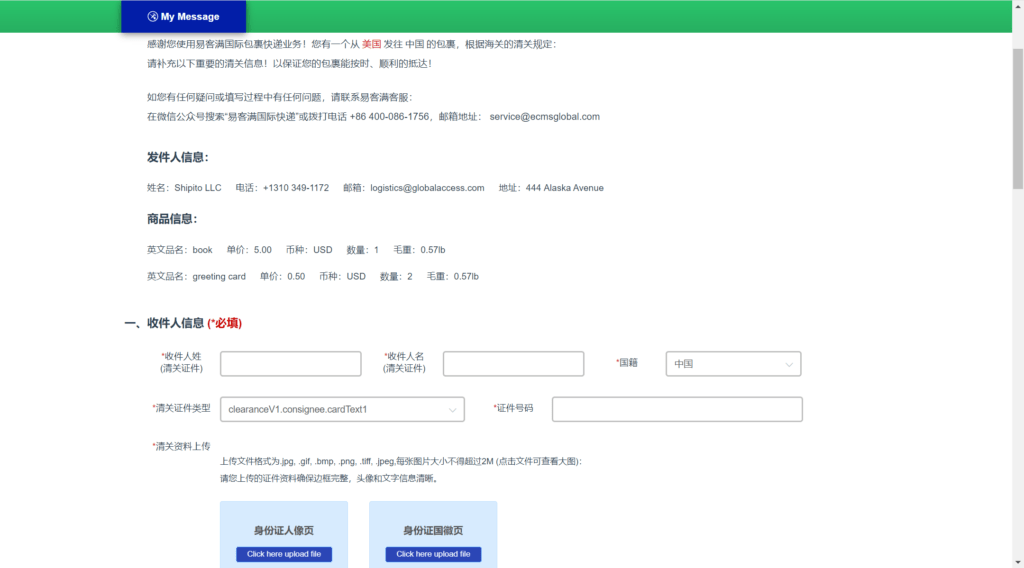The width and height of the screenshot is (1024, 568).
Task: Expand the 清关证件类型 dropdown
Action: 342,409
